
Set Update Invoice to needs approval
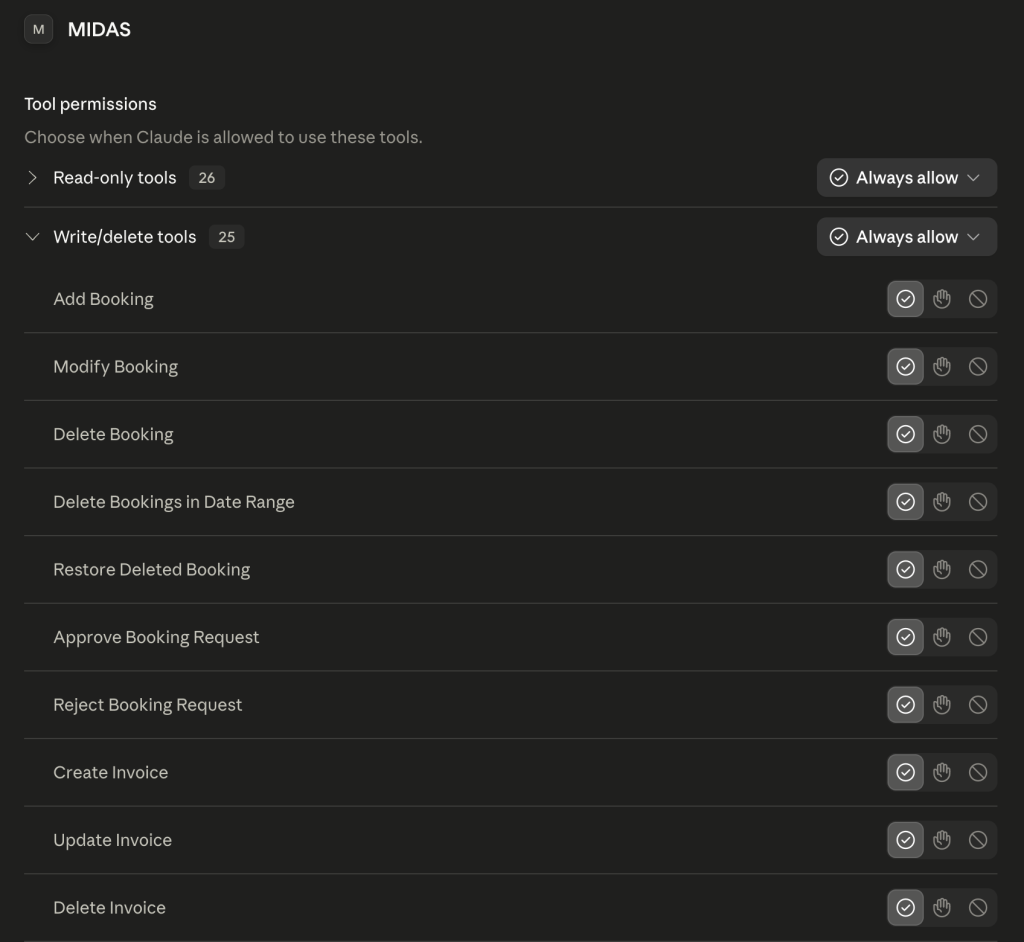(x=942, y=840)
